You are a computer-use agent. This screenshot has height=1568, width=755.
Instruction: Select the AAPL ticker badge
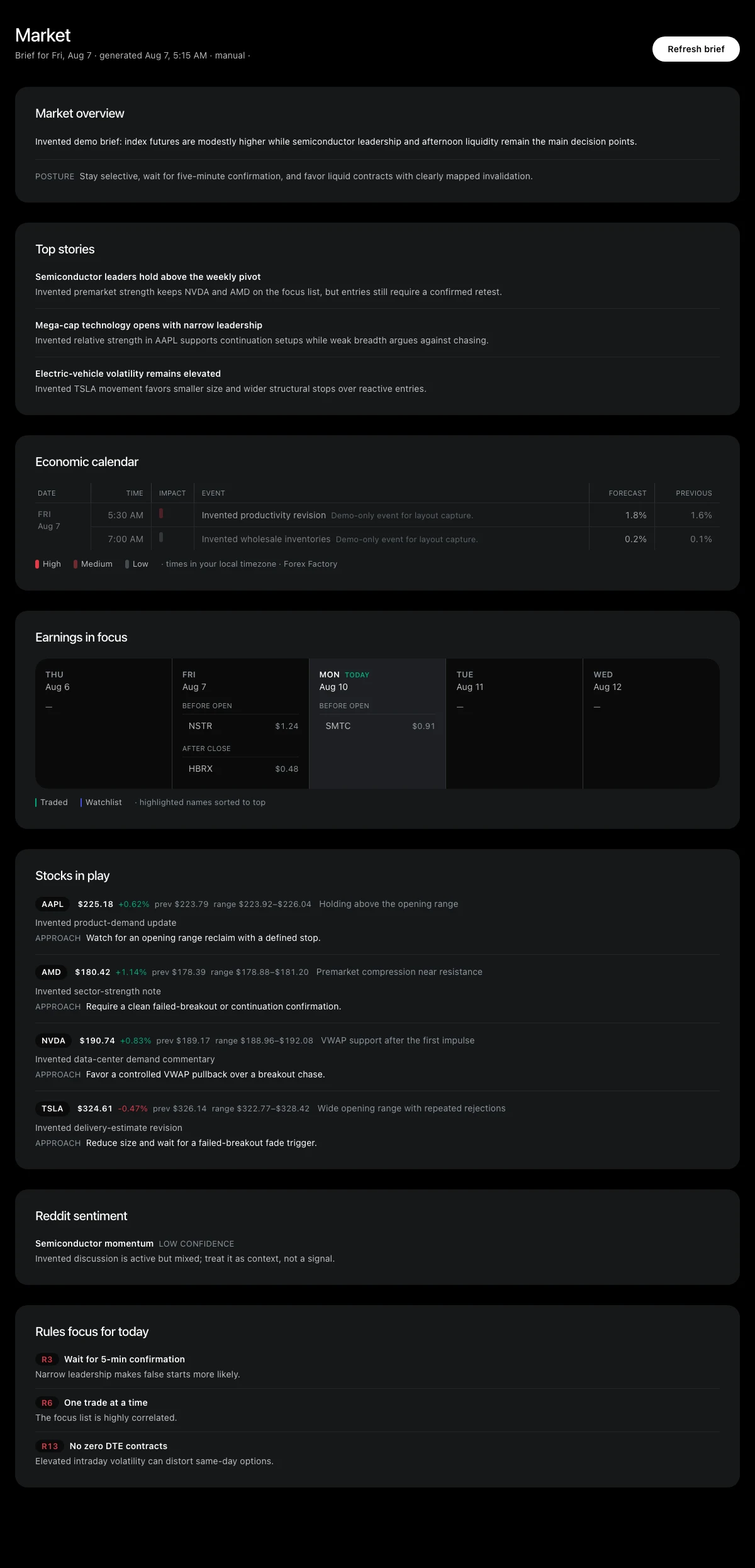click(x=53, y=904)
